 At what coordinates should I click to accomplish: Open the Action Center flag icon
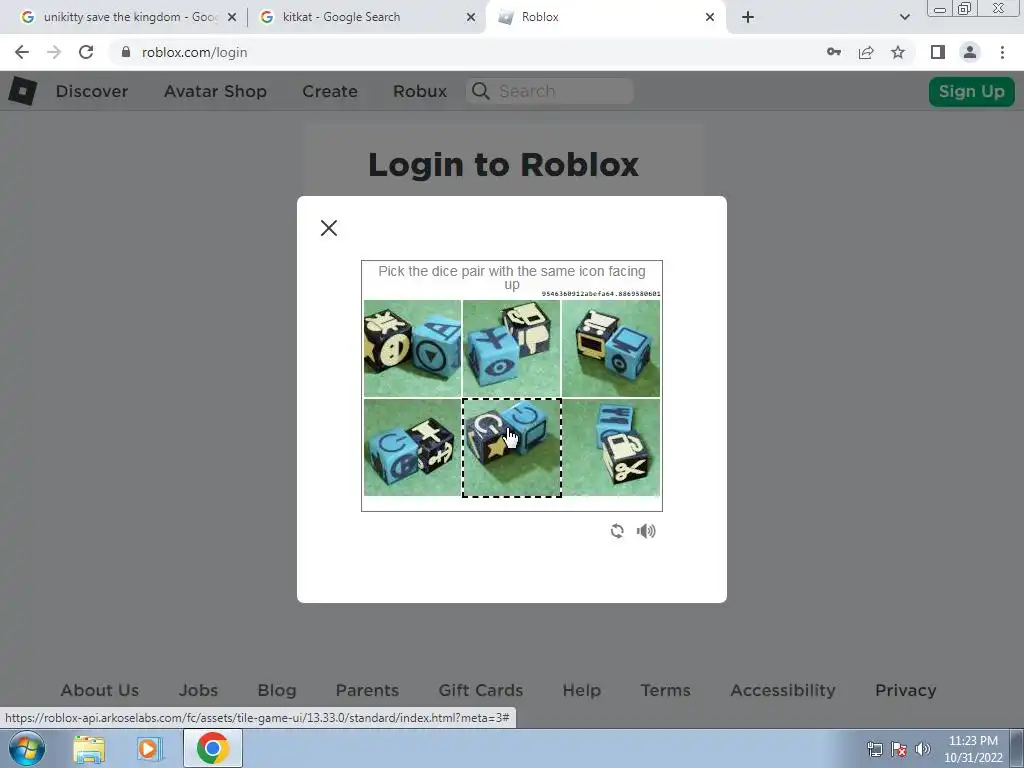point(899,749)
